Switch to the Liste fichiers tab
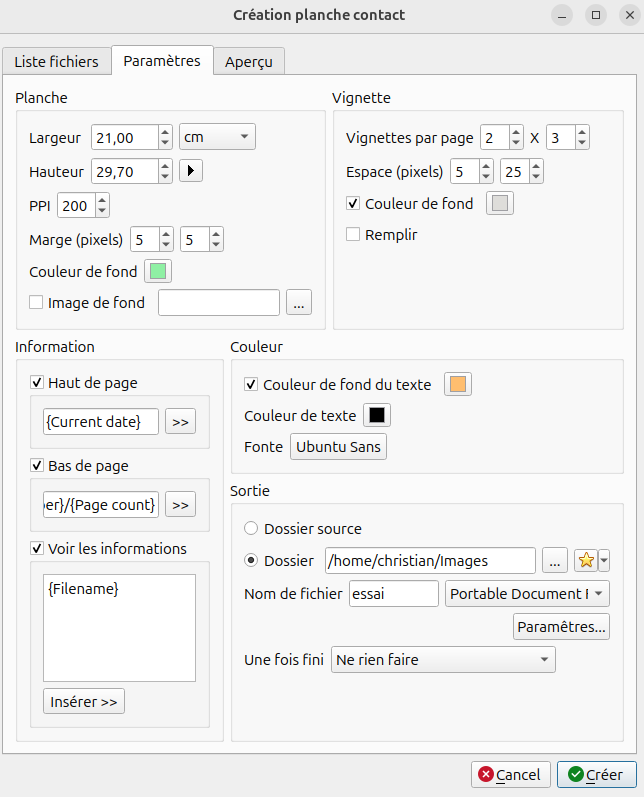 pos(56,61)
